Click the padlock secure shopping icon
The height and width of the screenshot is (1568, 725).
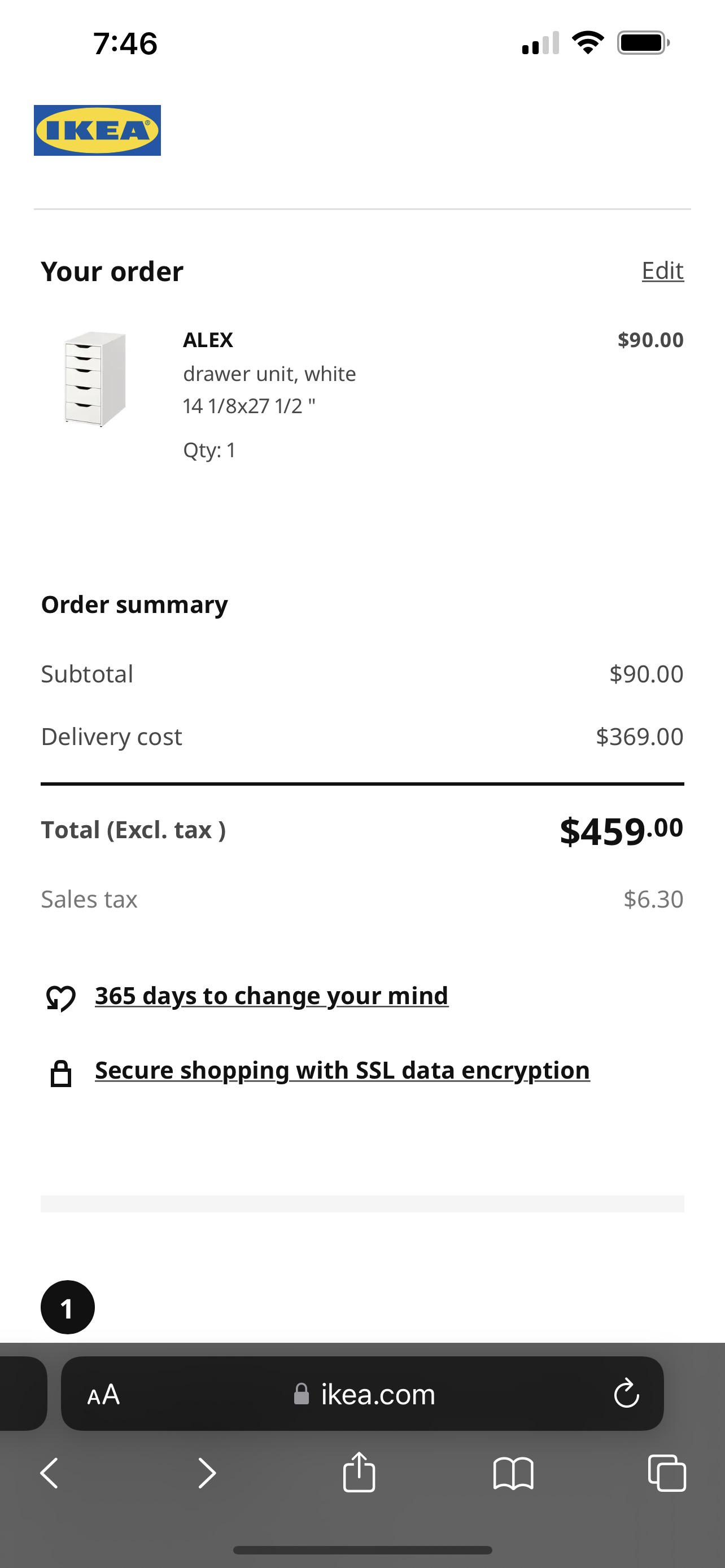pyautogui.click(x=62, y=1070)
